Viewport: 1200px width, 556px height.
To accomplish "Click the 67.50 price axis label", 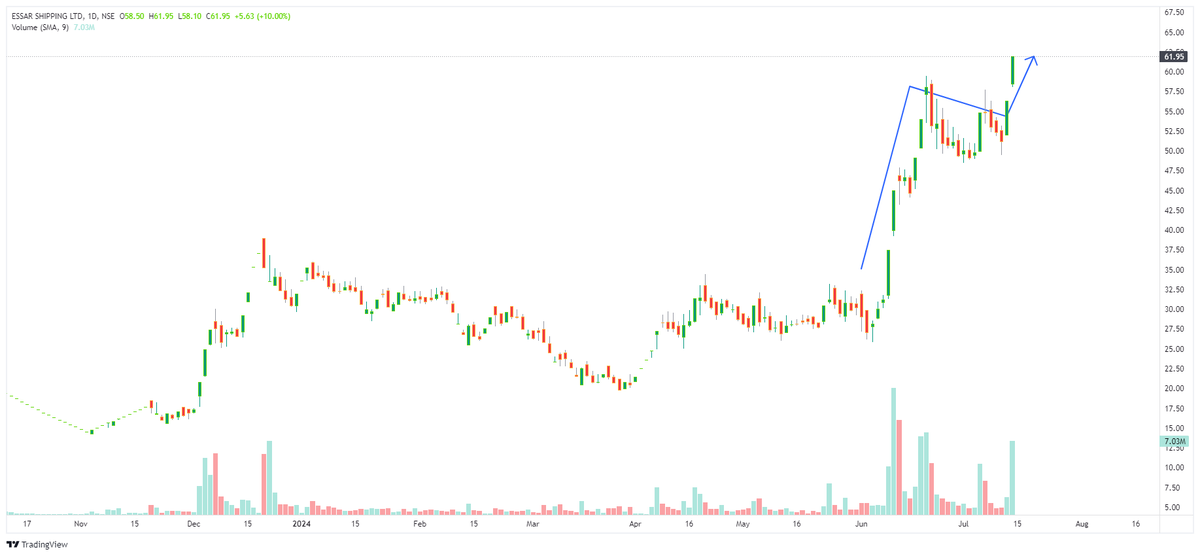I will pos(1174,13).
